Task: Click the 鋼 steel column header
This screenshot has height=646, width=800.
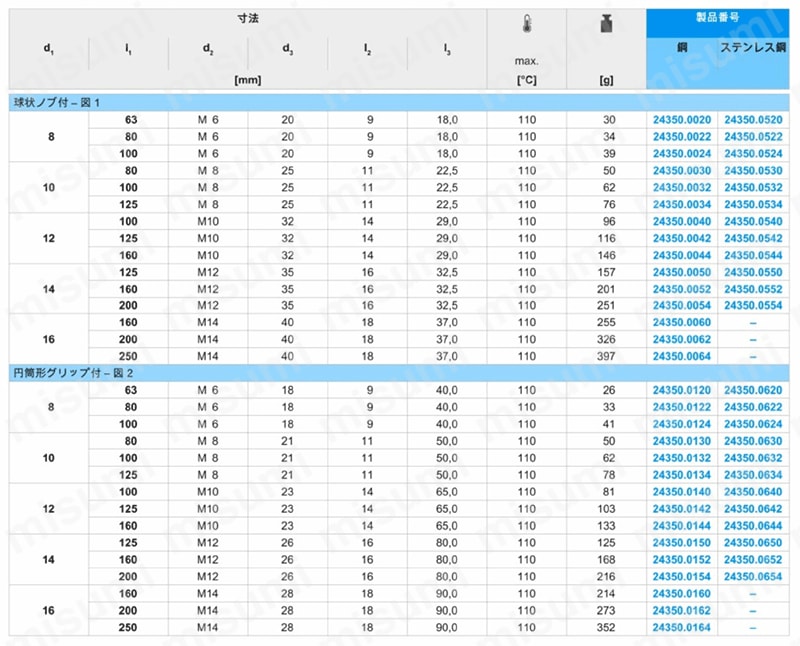Action: point(682,47)
